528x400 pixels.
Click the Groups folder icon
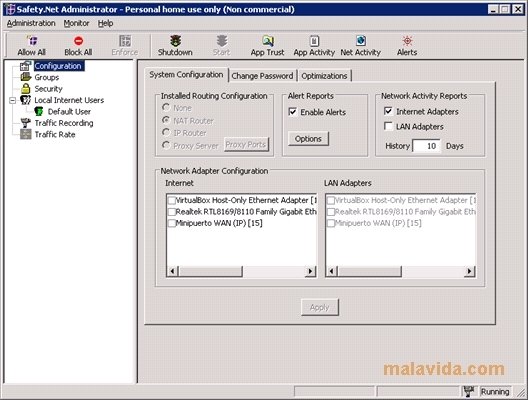tap(26, 77)
